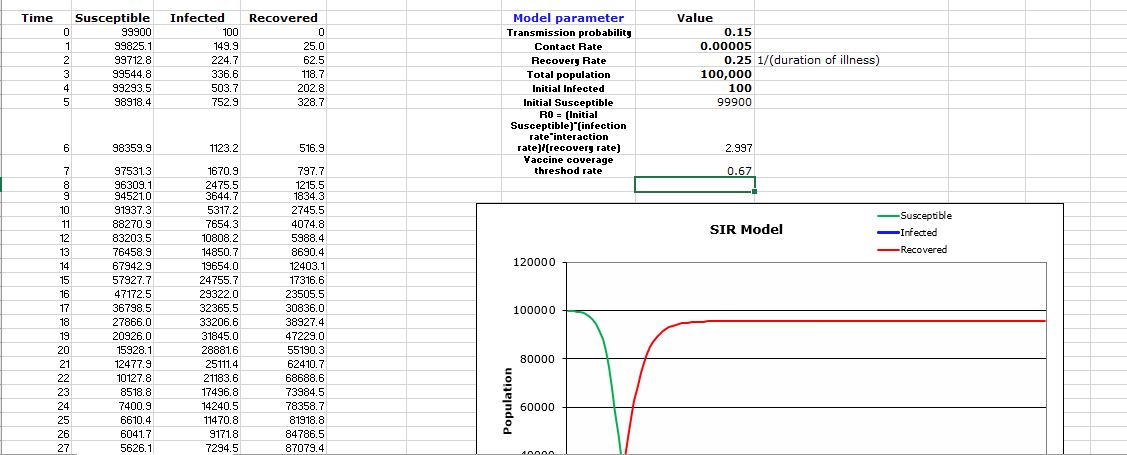Select Infected value 149.9
Image resolution: width=1127 pixels, height=455 pixels.
(197, 46)
